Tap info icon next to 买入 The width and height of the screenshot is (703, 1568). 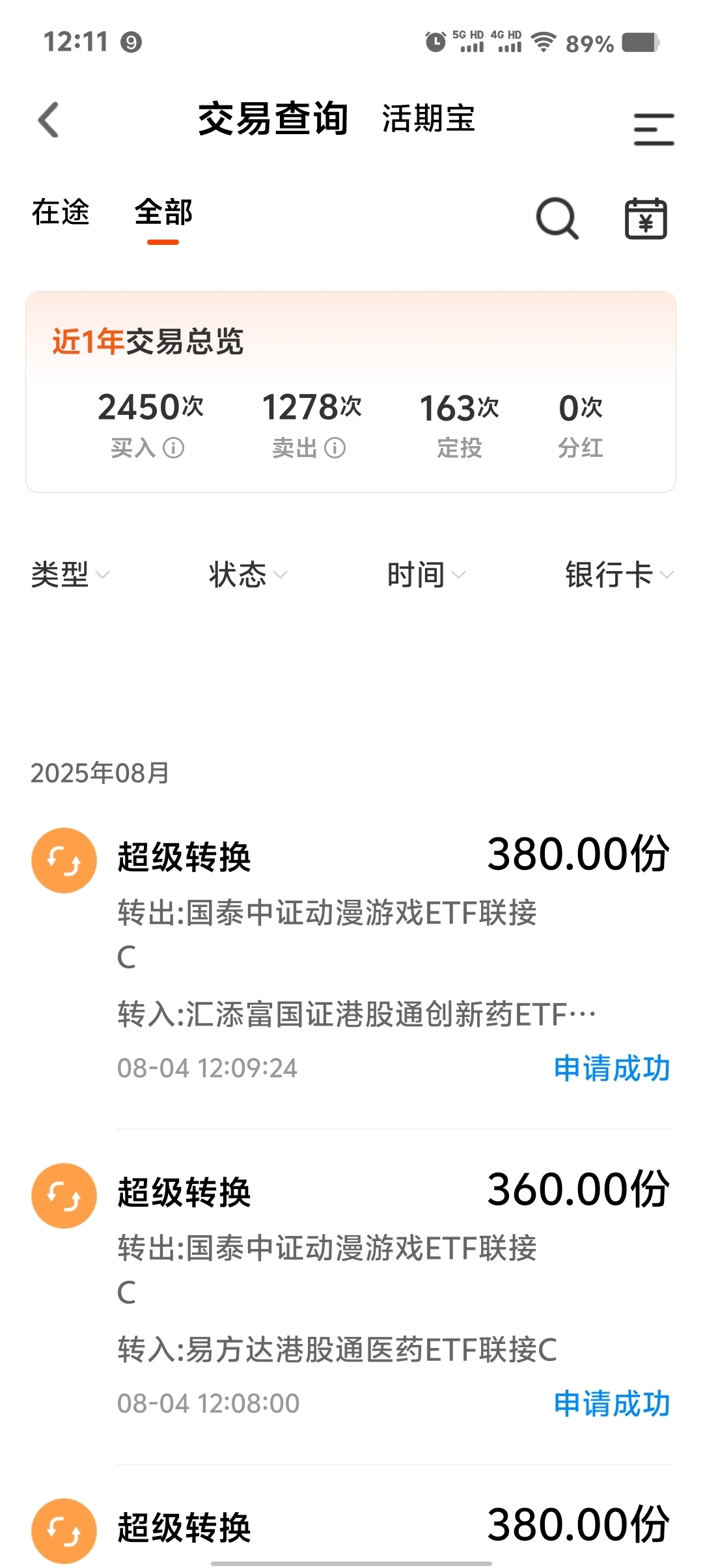174,448
